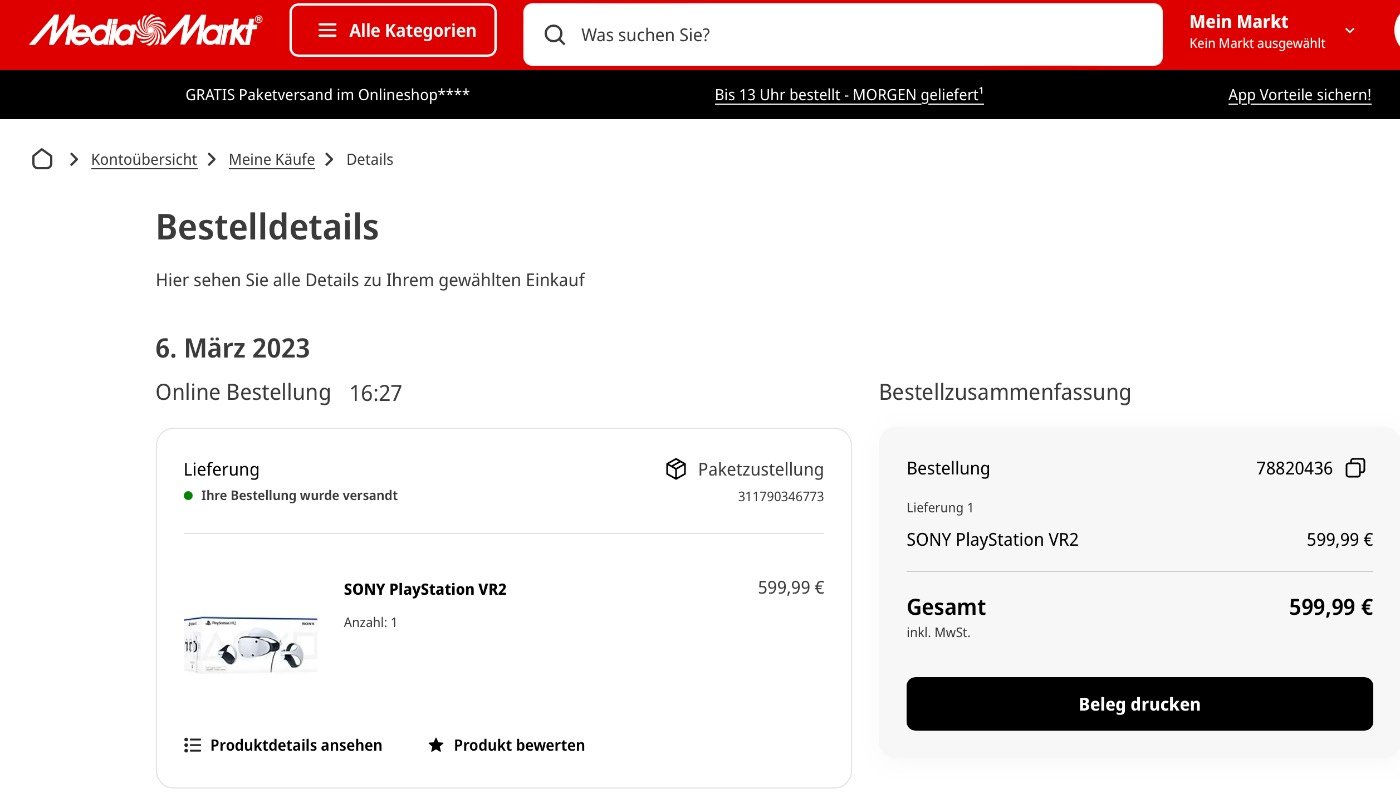Click the 'Lieferung 1' label in summary
1400x801 pixels.
pos(940,508)
